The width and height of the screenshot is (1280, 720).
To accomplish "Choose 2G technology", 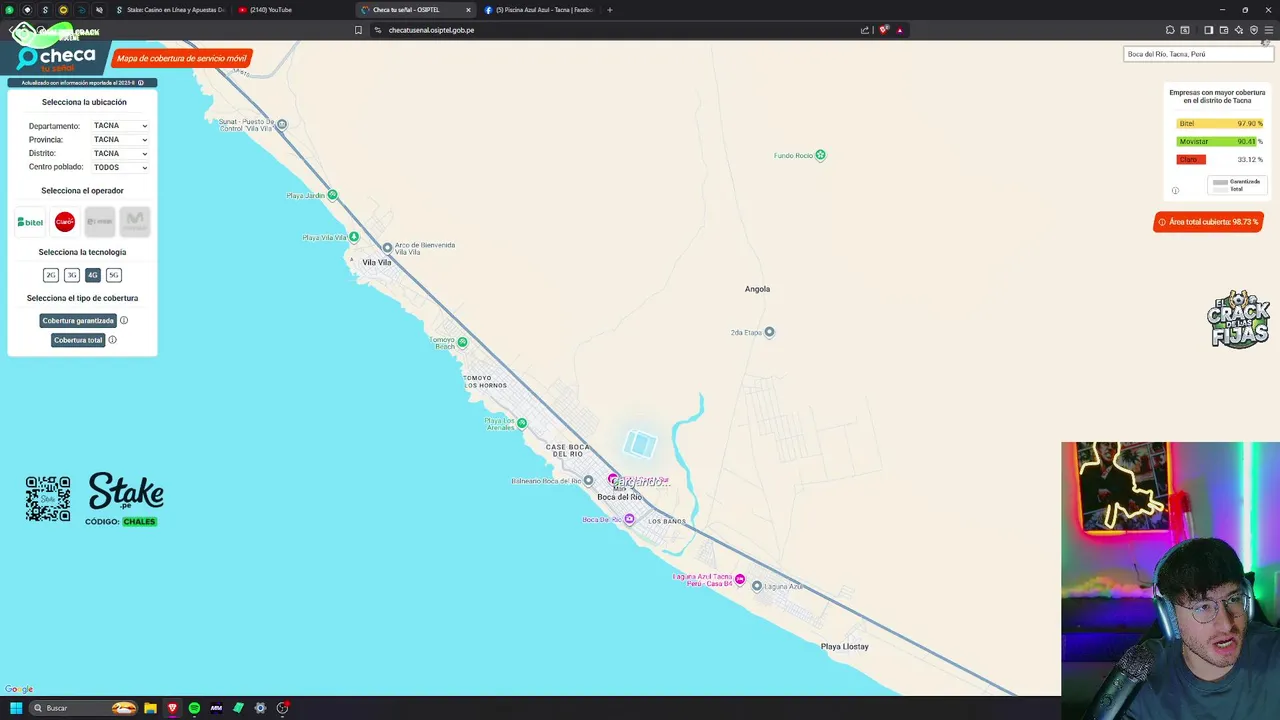I will 51,275.
